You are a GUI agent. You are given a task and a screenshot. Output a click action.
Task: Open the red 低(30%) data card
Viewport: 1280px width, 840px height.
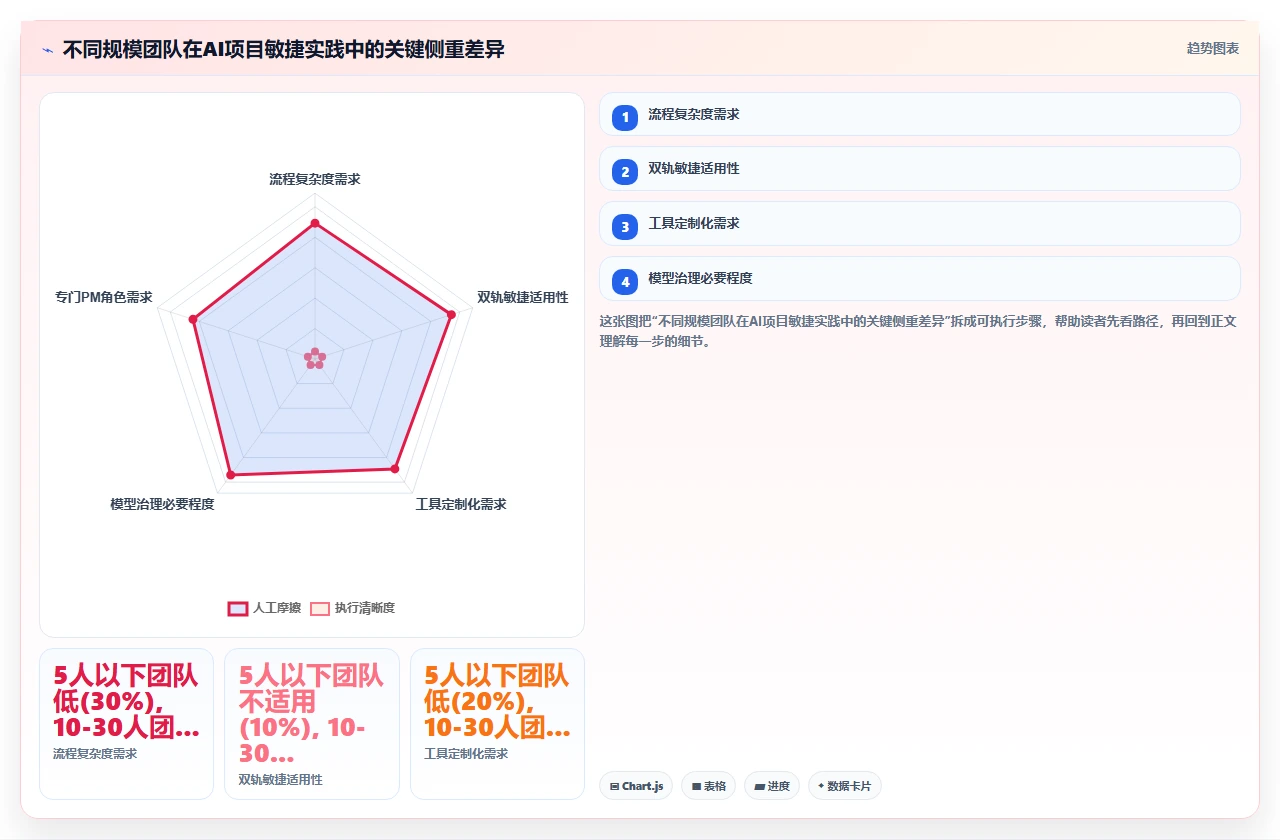coord(126,724)
